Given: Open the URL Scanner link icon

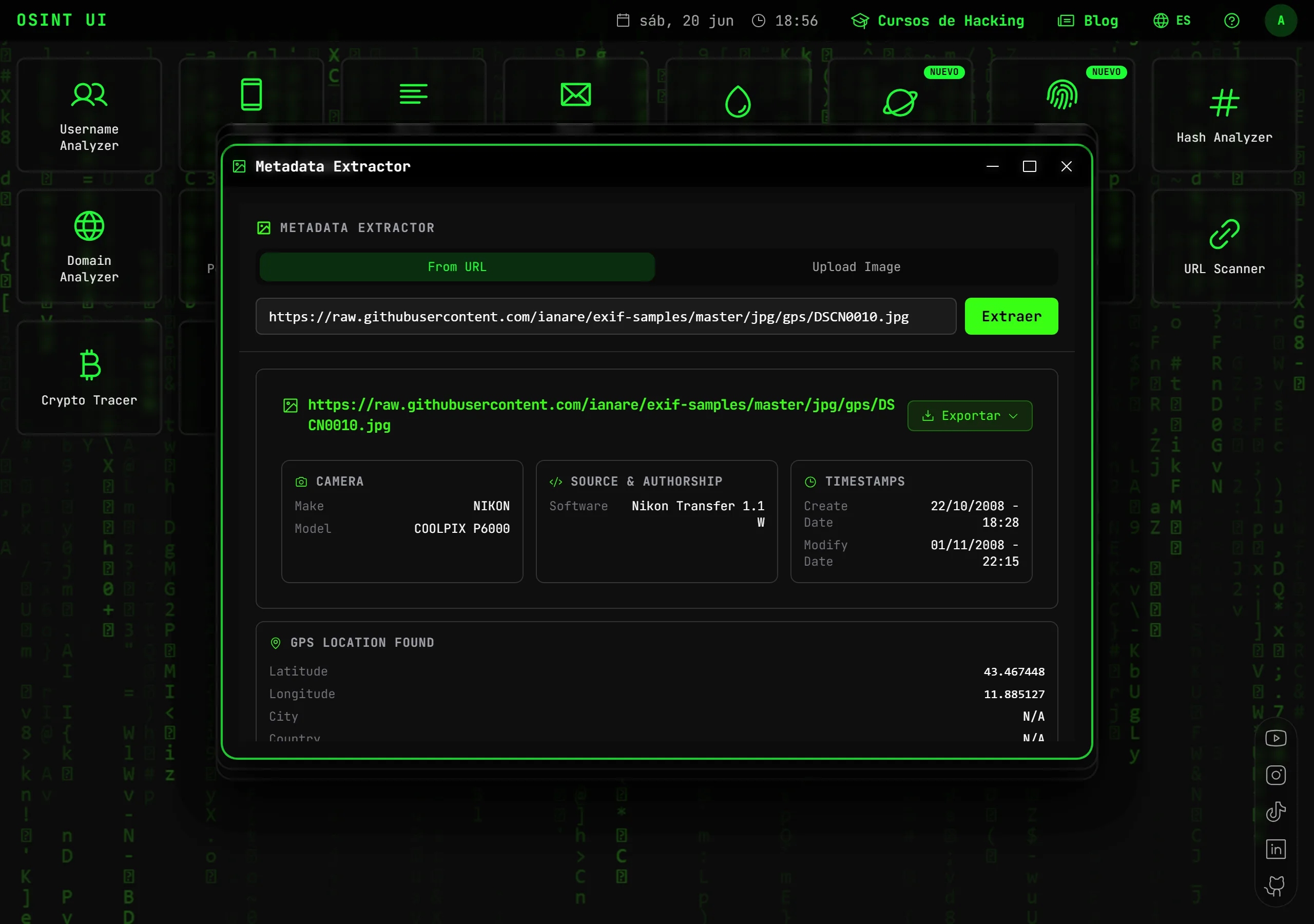Looking at the screenshot, I should (x=1224, y=234).
